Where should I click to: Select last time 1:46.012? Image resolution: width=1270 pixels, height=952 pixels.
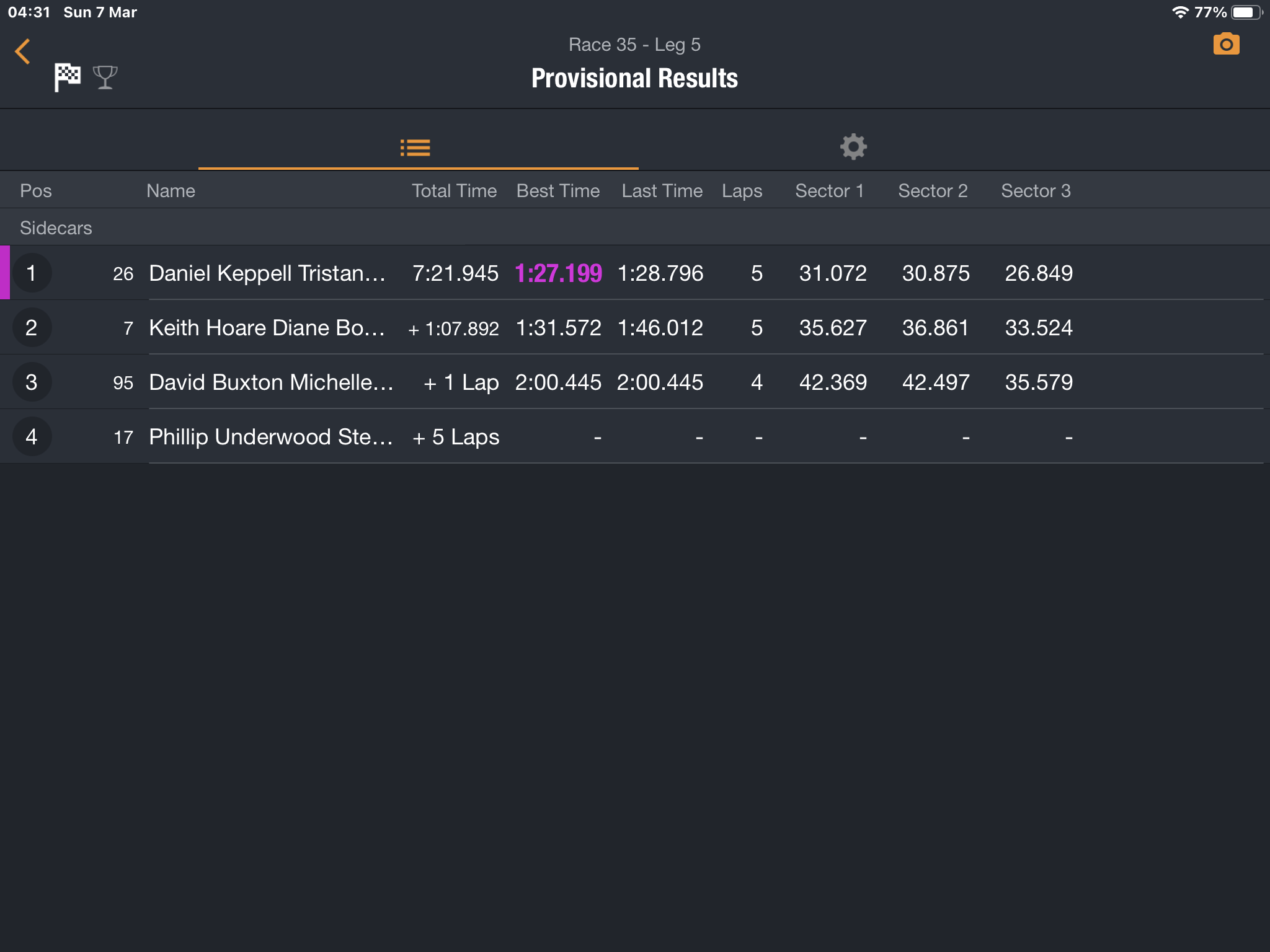660,328
